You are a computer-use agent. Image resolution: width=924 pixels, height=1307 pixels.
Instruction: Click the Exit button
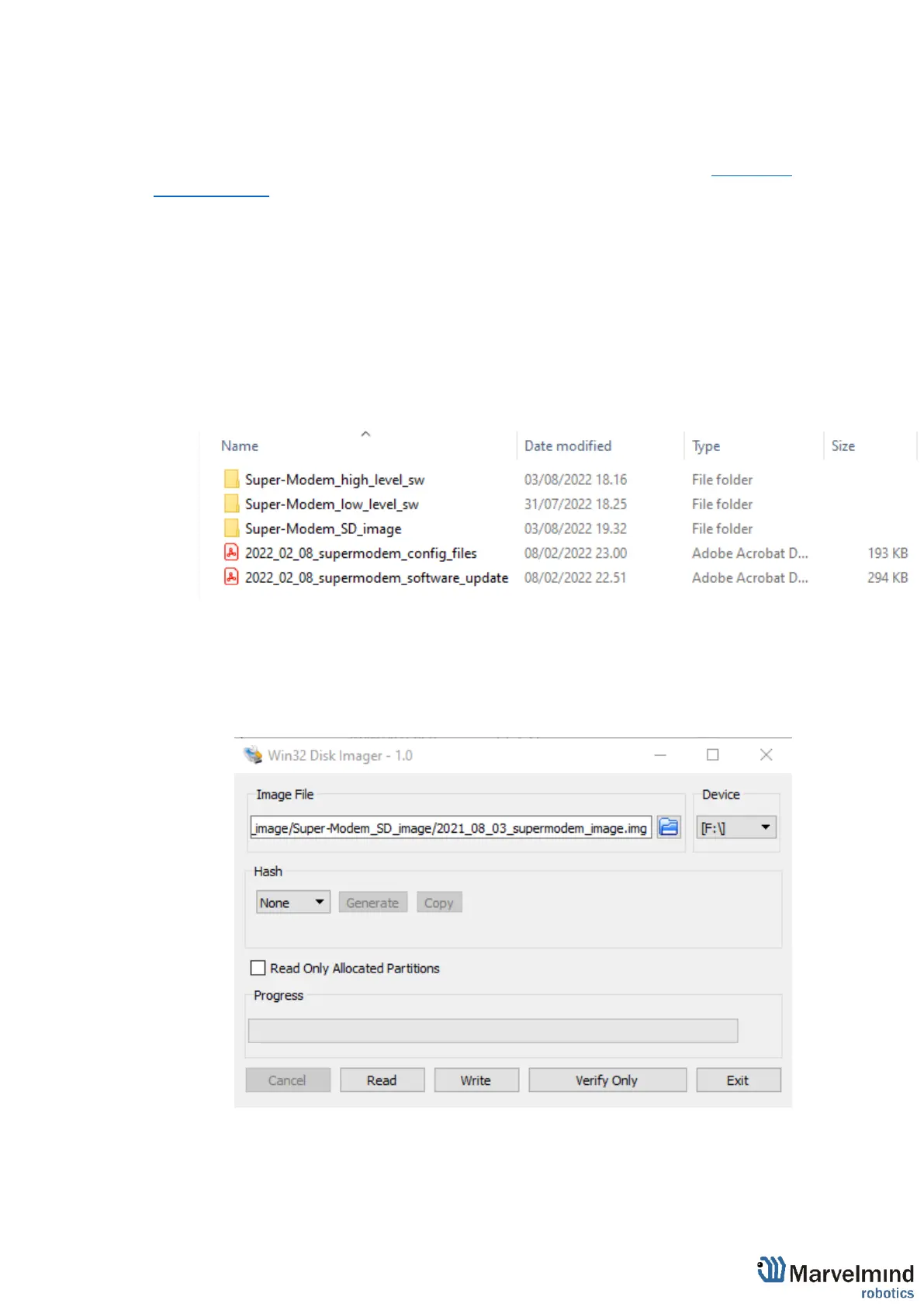coord(738,1080)
